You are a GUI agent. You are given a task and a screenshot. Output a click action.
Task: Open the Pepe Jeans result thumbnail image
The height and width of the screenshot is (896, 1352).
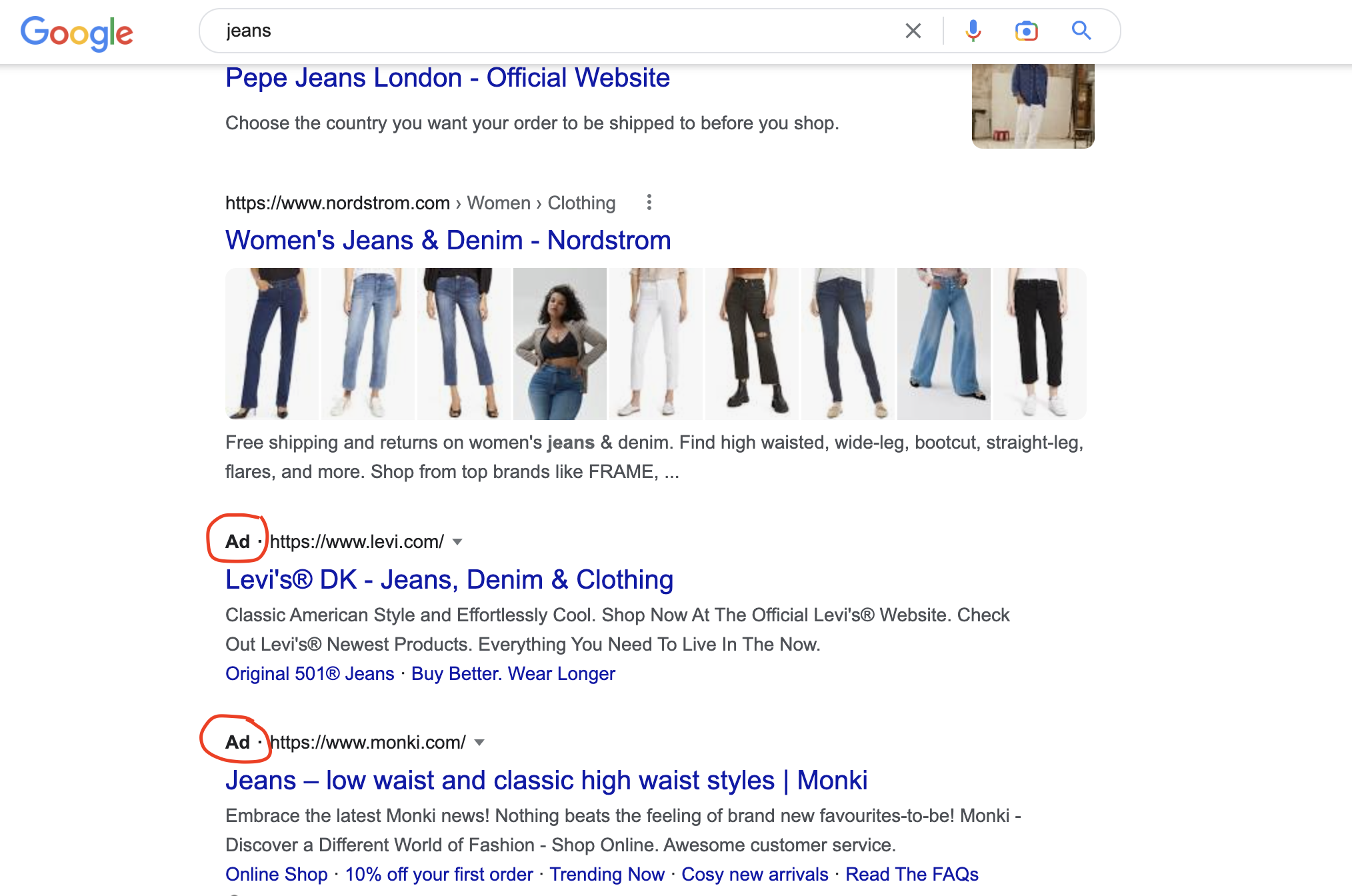tap(1033, 106)
